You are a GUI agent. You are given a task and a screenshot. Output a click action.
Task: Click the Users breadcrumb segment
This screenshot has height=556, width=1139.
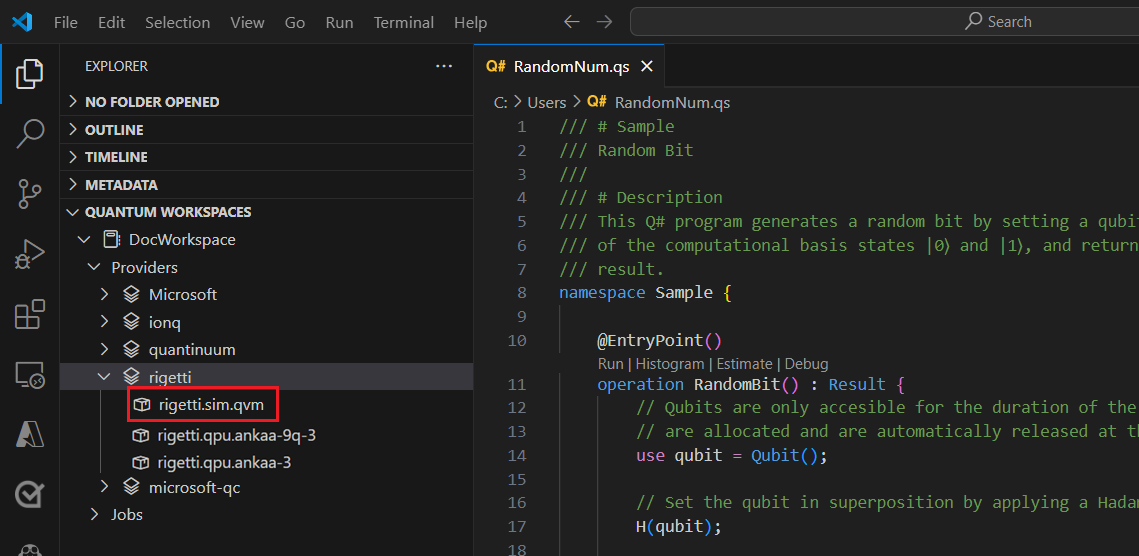pyautogui.click(x=546, y=102)
